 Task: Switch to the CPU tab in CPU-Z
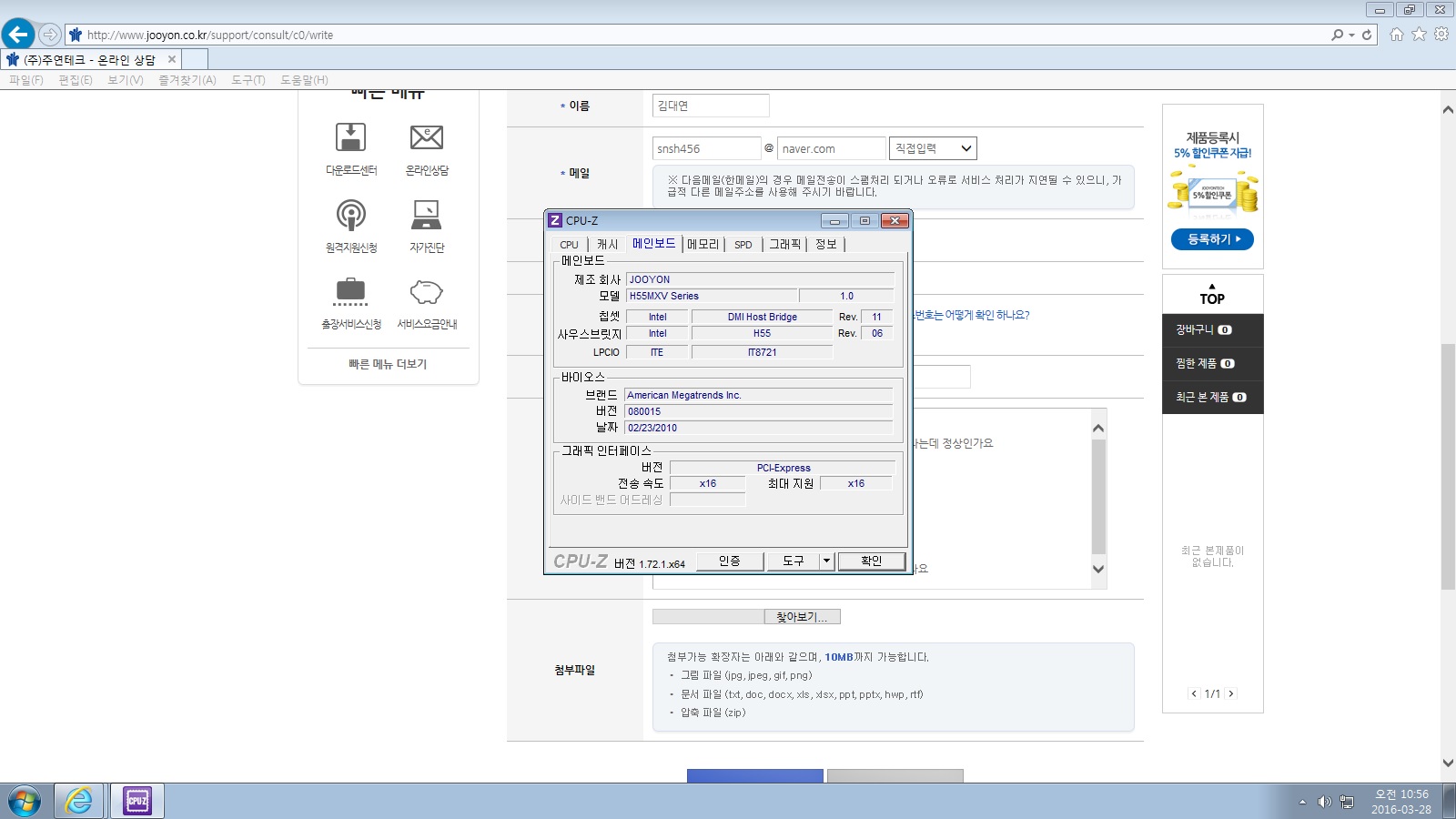(569, 245)
